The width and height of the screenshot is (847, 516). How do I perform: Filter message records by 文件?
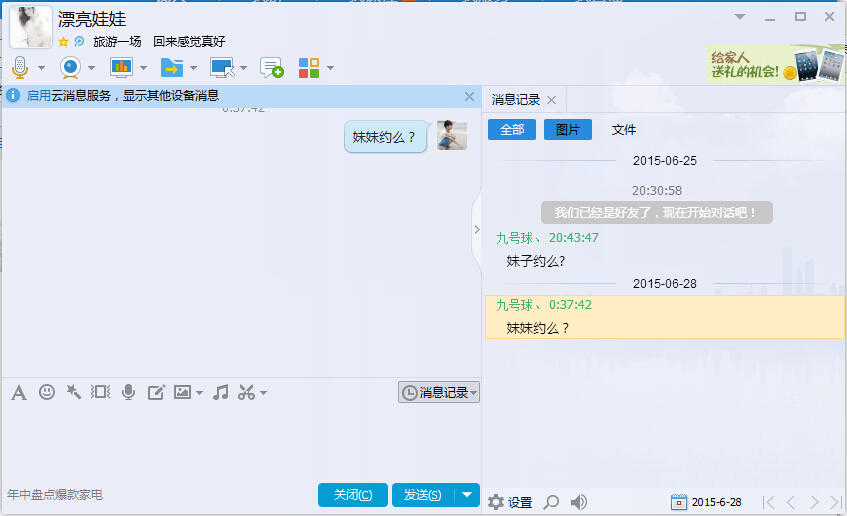click(x=623, y=130)
